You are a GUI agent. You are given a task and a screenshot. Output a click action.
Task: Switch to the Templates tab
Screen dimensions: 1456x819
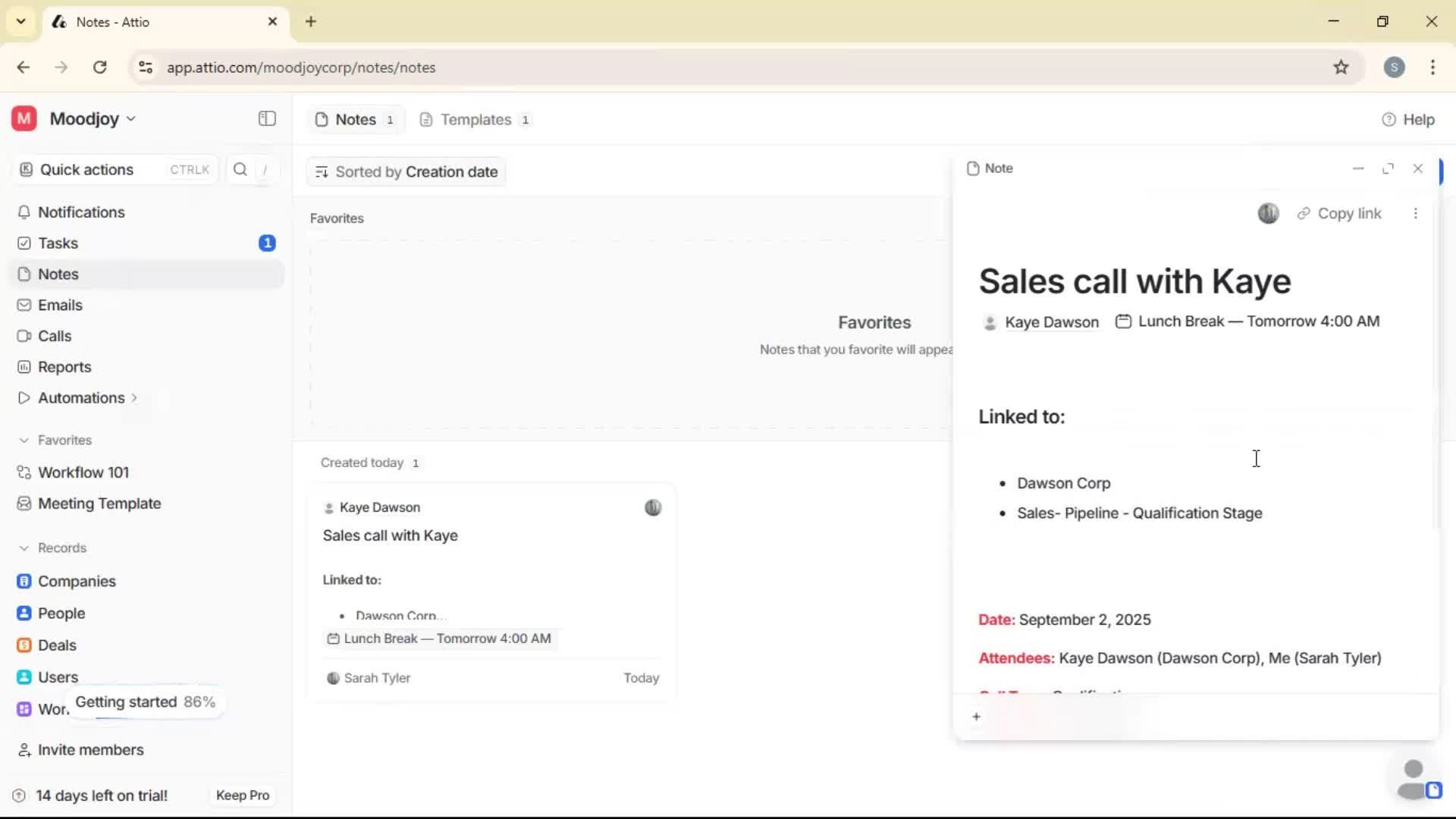pyautogui.click(x=475, y=119)
